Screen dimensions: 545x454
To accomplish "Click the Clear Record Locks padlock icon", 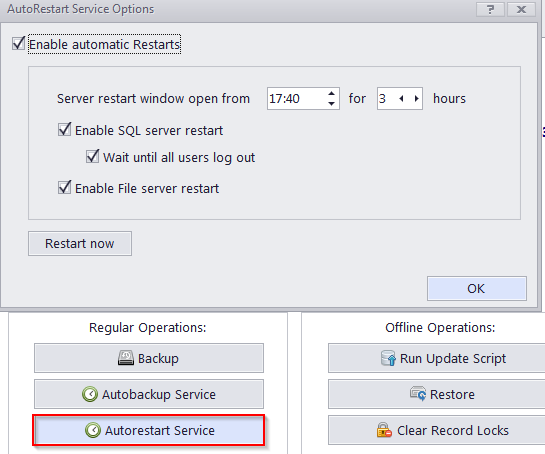I will (x=384, y=430).
